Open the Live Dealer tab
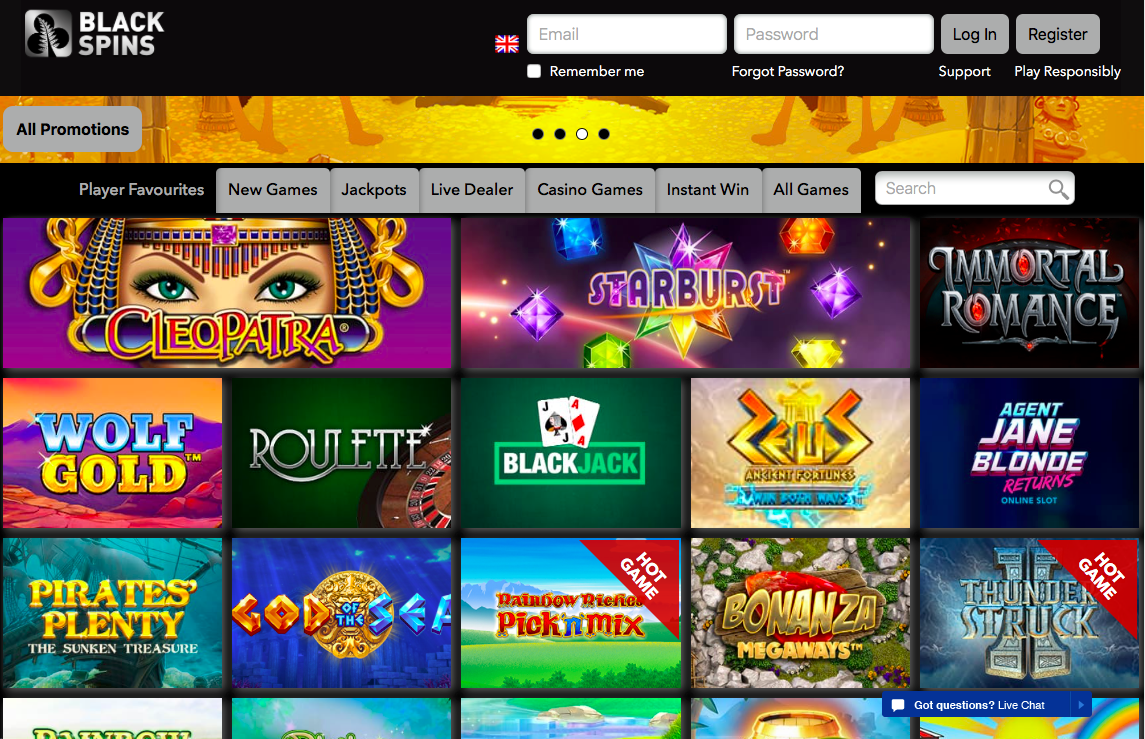Image resolution: width=1145 pixels, height=739 pixels. point(472,190)
